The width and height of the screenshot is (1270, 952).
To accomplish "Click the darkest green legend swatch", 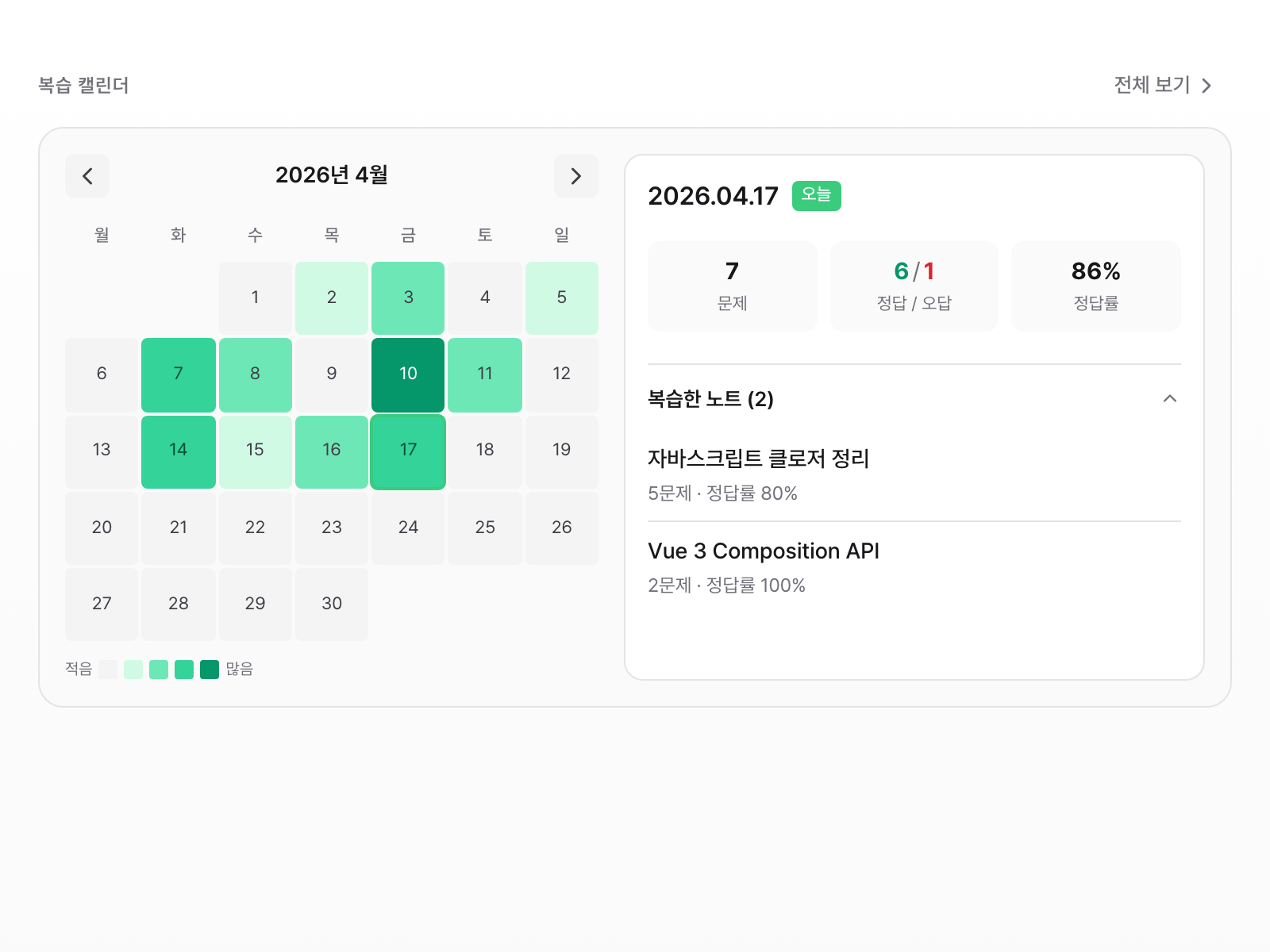I will point(210,670).
